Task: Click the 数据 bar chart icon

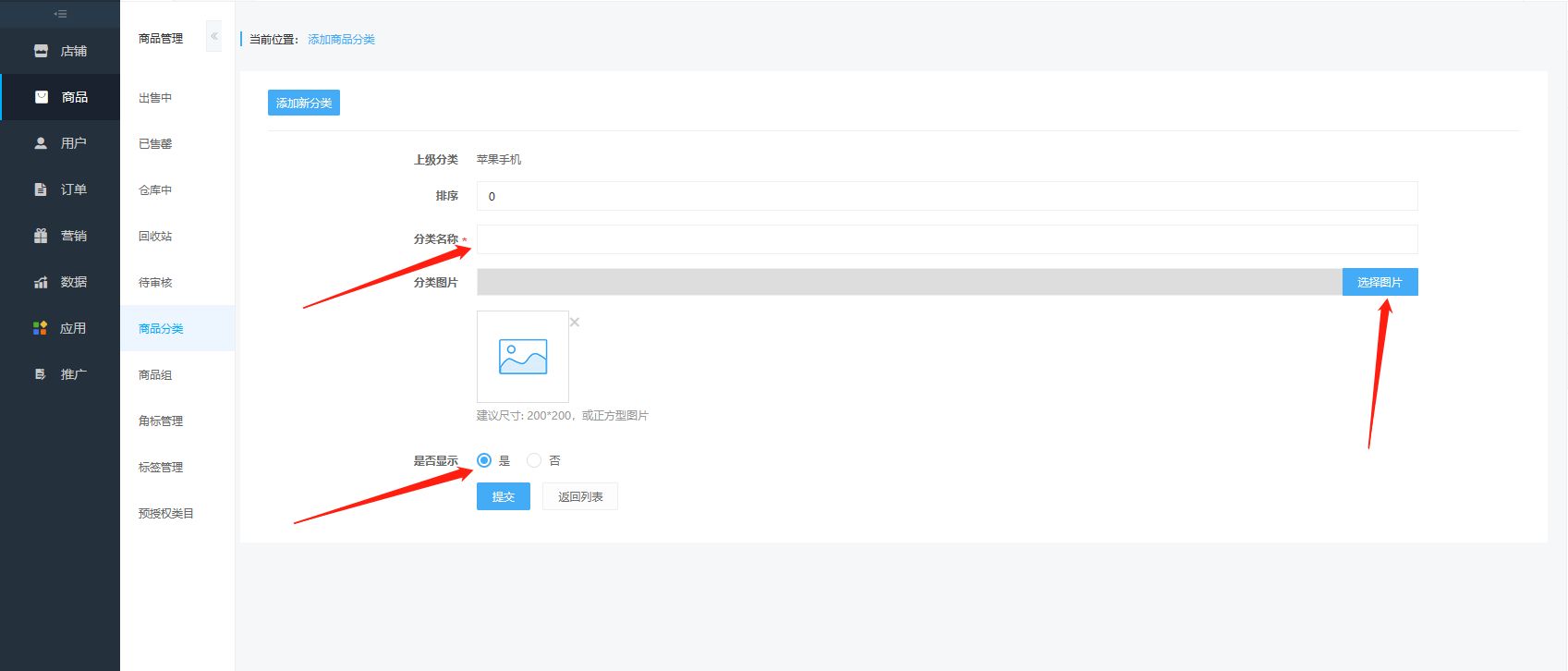Action: pos(41,282)
